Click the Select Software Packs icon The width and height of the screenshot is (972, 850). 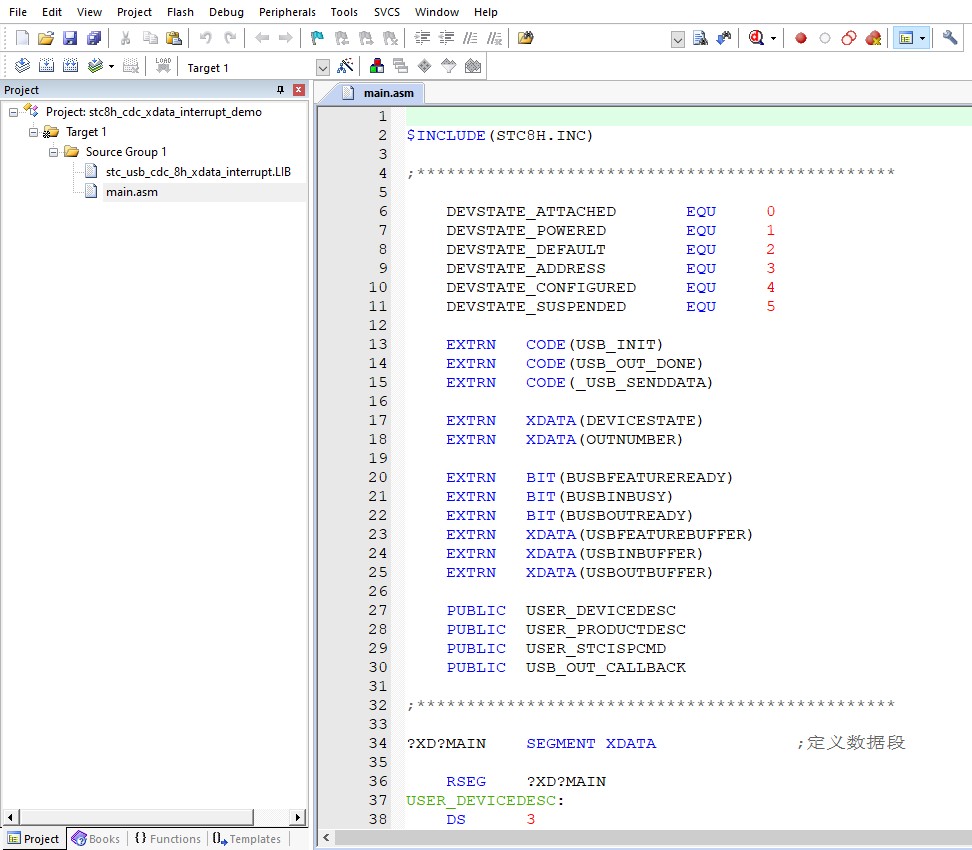click(x=449, y=66)
